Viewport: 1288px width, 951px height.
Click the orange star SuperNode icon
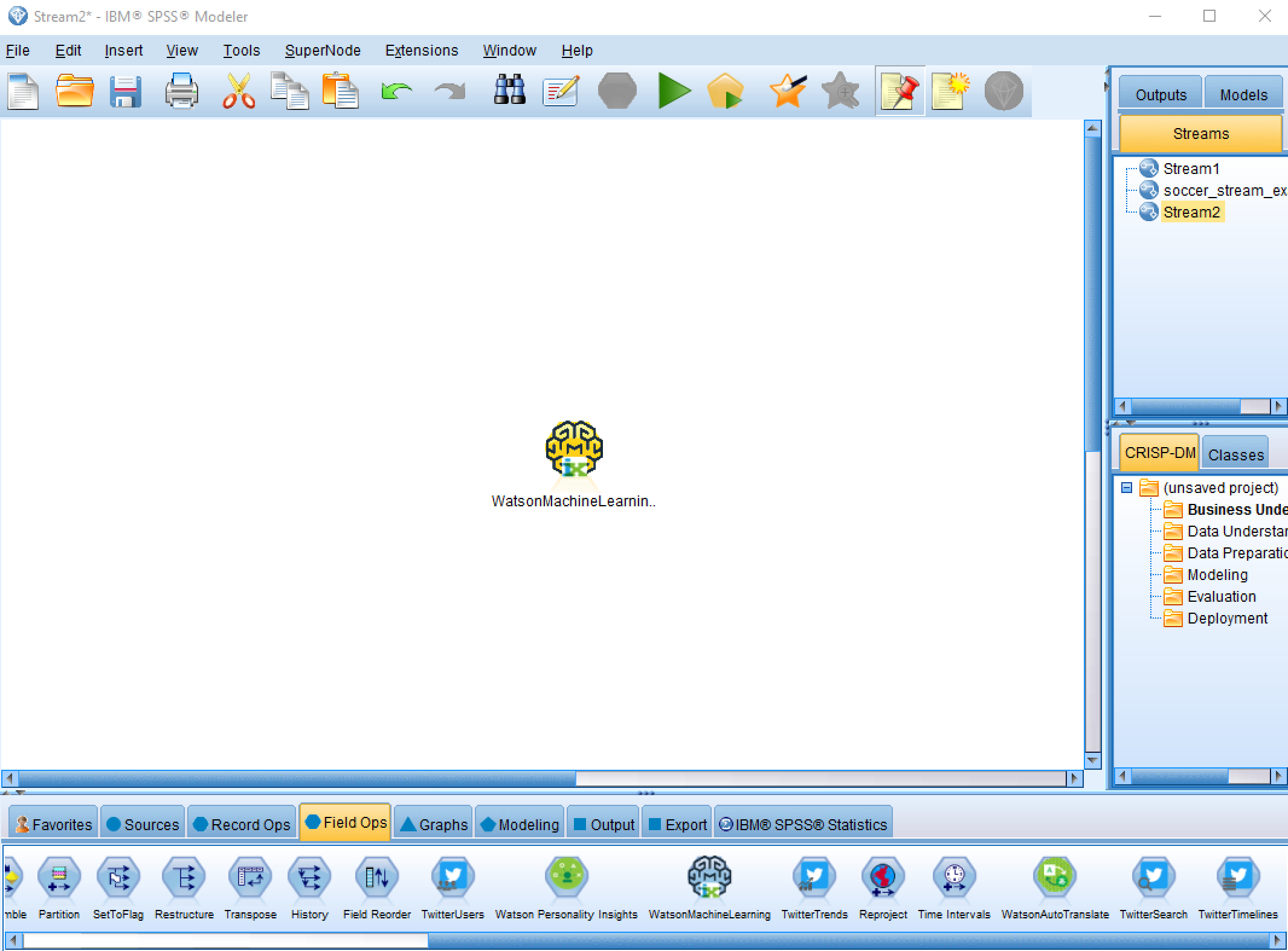pos(788,91)
